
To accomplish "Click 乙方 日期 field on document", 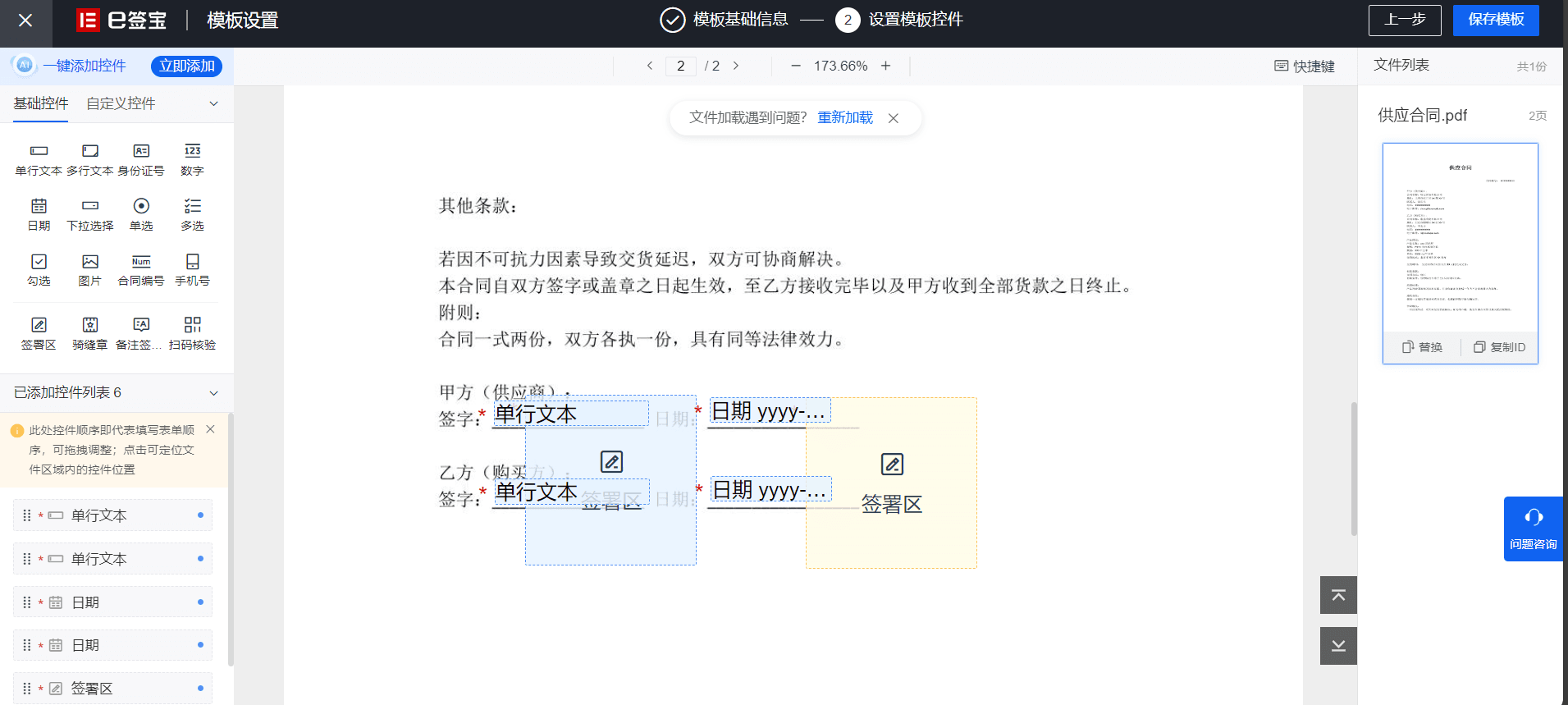I will pos(771,489).
